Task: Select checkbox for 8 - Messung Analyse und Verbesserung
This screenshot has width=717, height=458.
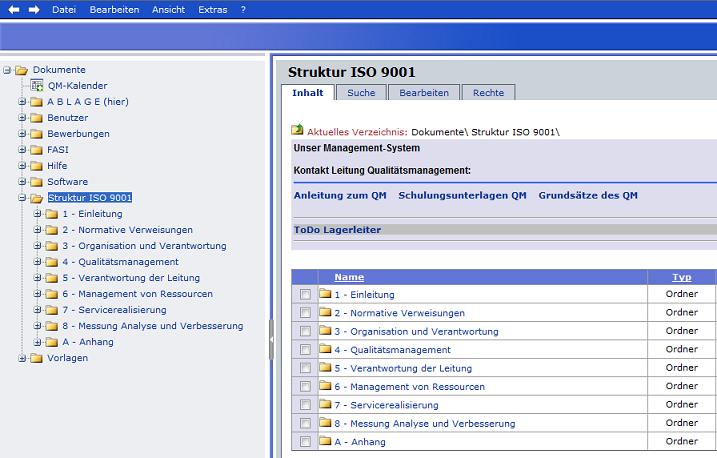Action: tap(305, 423)
